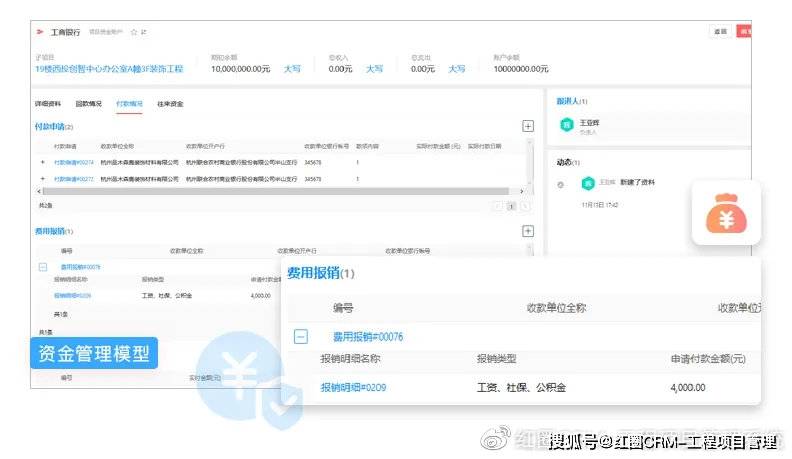Click the 返回 button in the header
Viewport: 792px width, 459px height.
[x=720, y=31]
